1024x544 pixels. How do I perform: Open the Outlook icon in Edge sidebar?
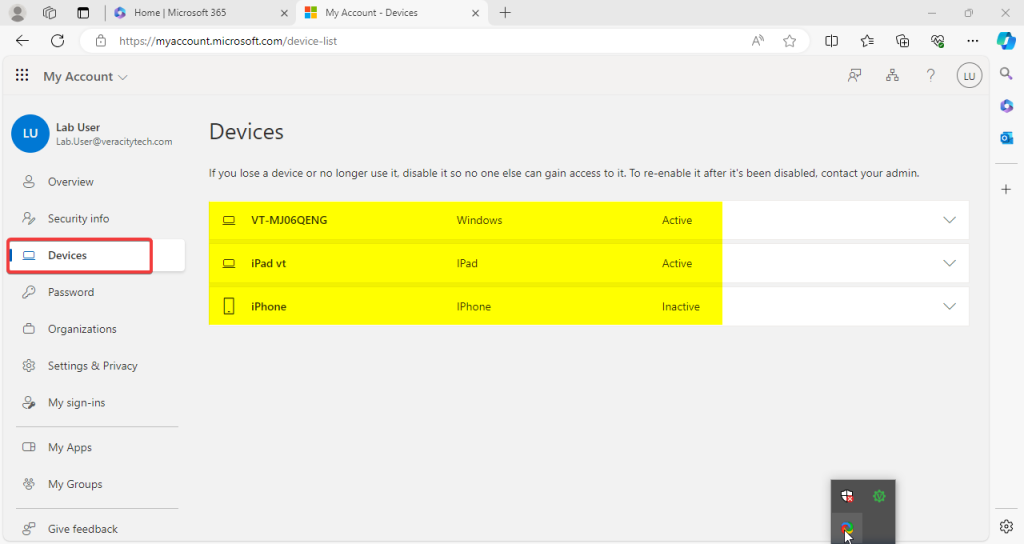(1006, 138)
